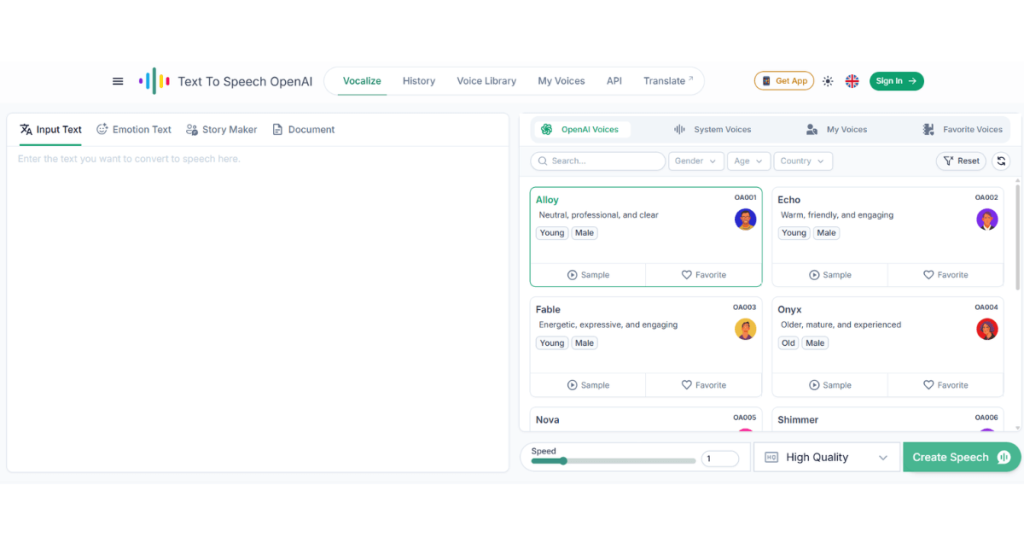This screenshot has width=1024, height=538.
Task: Play the Fable voice sample
Action: (x=588, y=385)
